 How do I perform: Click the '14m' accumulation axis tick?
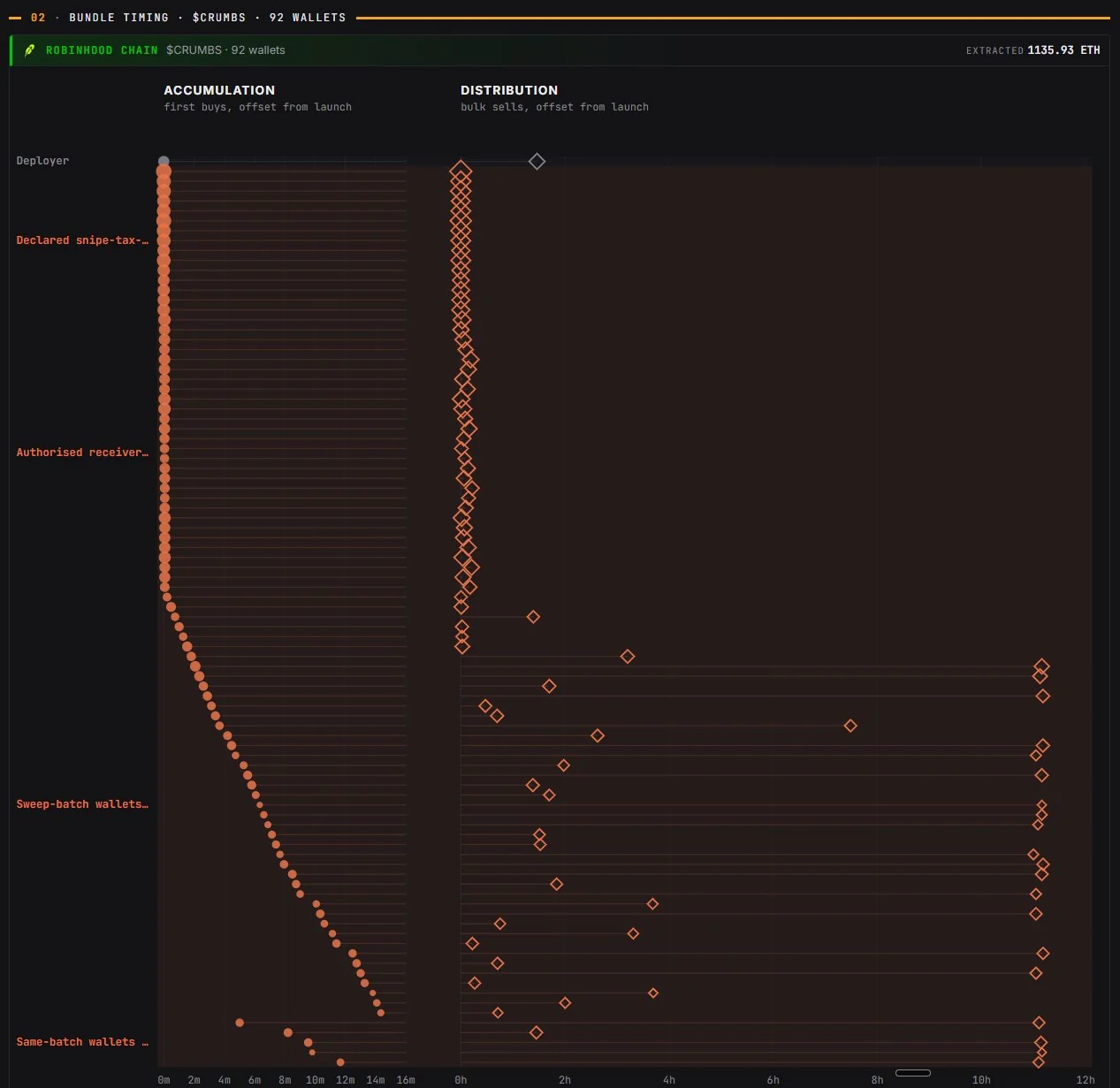[376, 1080]
